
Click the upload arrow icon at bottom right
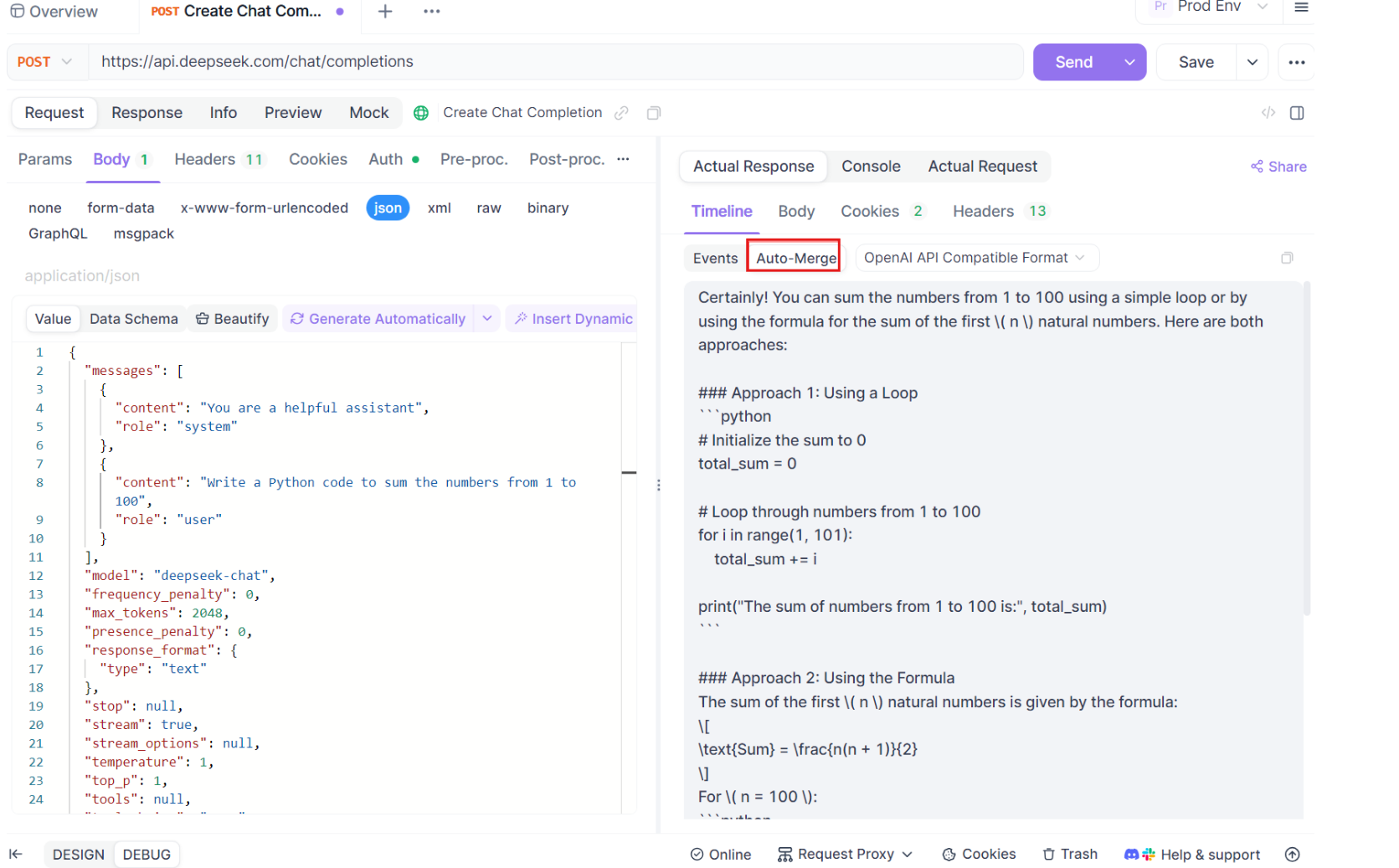pos(1293,855)
